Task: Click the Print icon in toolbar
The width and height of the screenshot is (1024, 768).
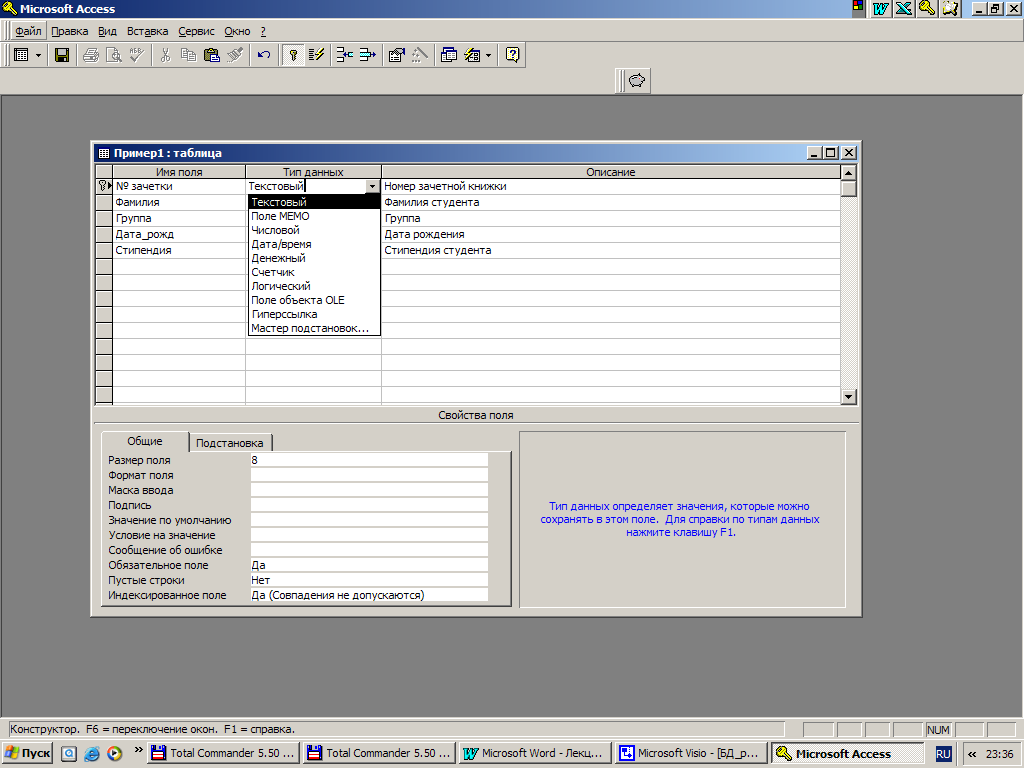Action: (x=91, y=56)
